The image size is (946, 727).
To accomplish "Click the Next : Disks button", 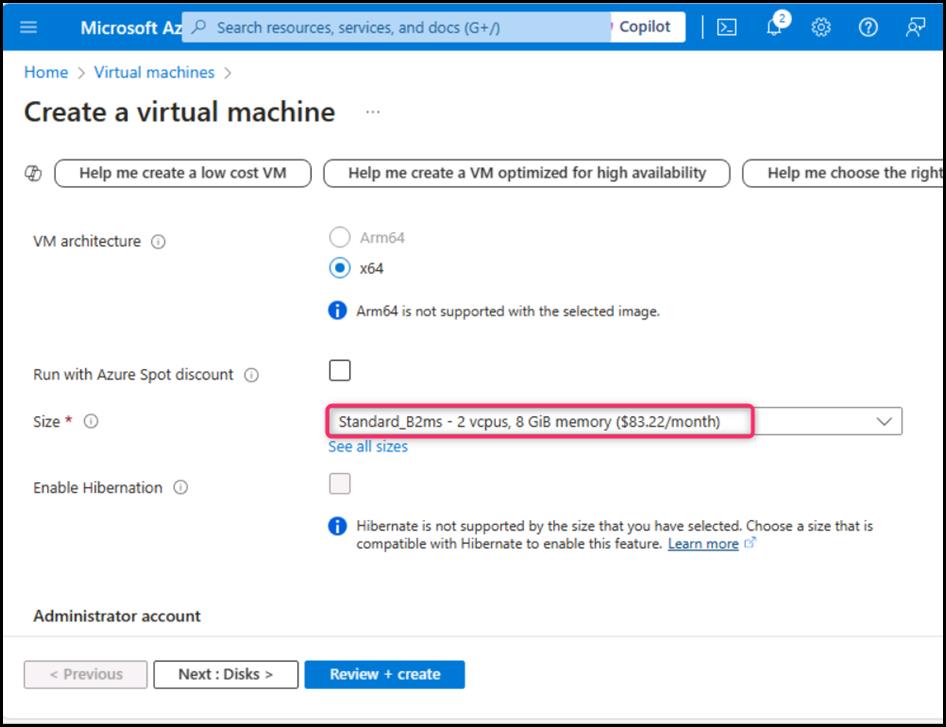I will click(x=225, y=674).
